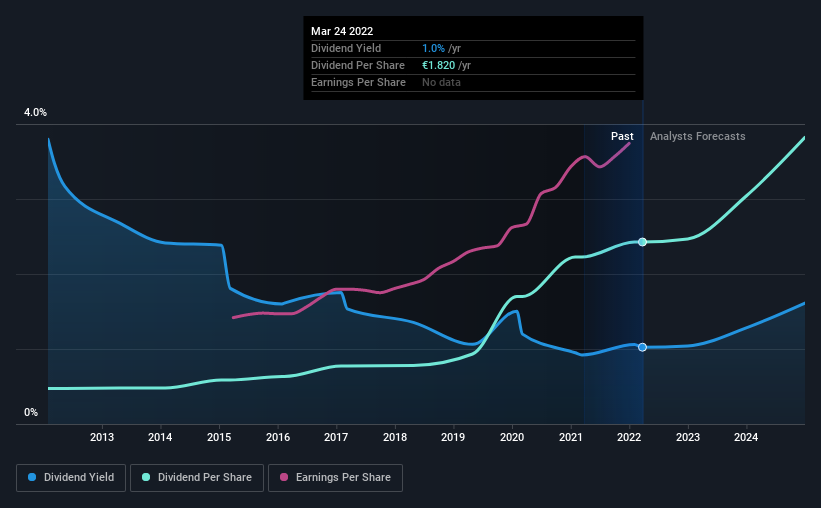
Task: Click the Analysts Forecasts label
Action: pos(697,136)
